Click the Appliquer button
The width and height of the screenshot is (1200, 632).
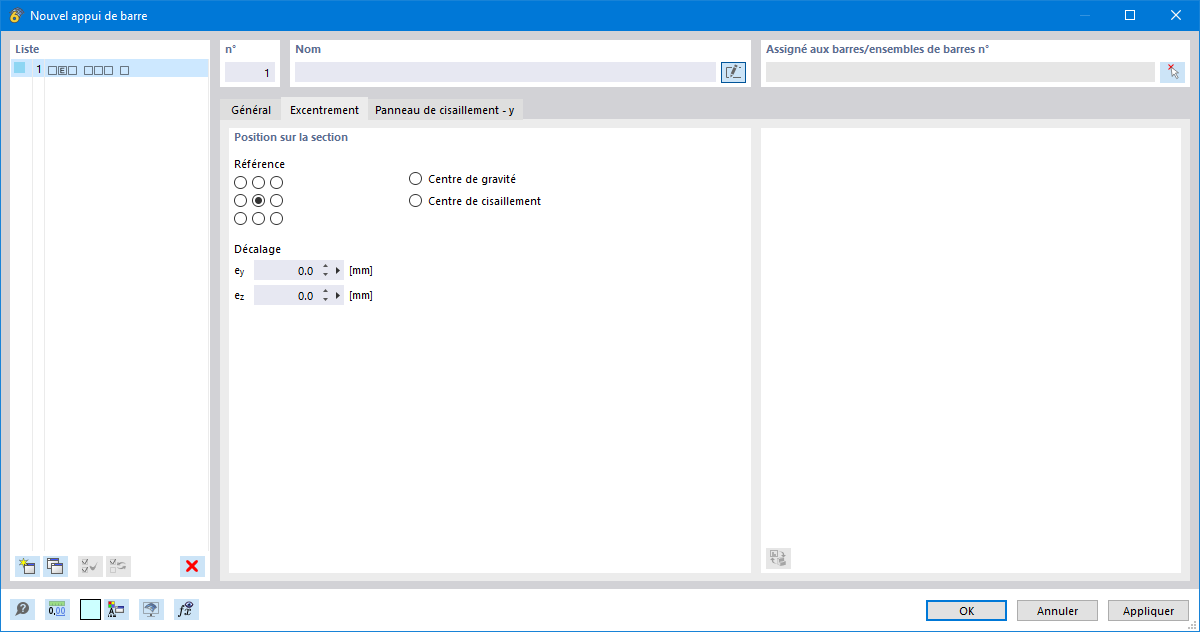point(1148,610)
